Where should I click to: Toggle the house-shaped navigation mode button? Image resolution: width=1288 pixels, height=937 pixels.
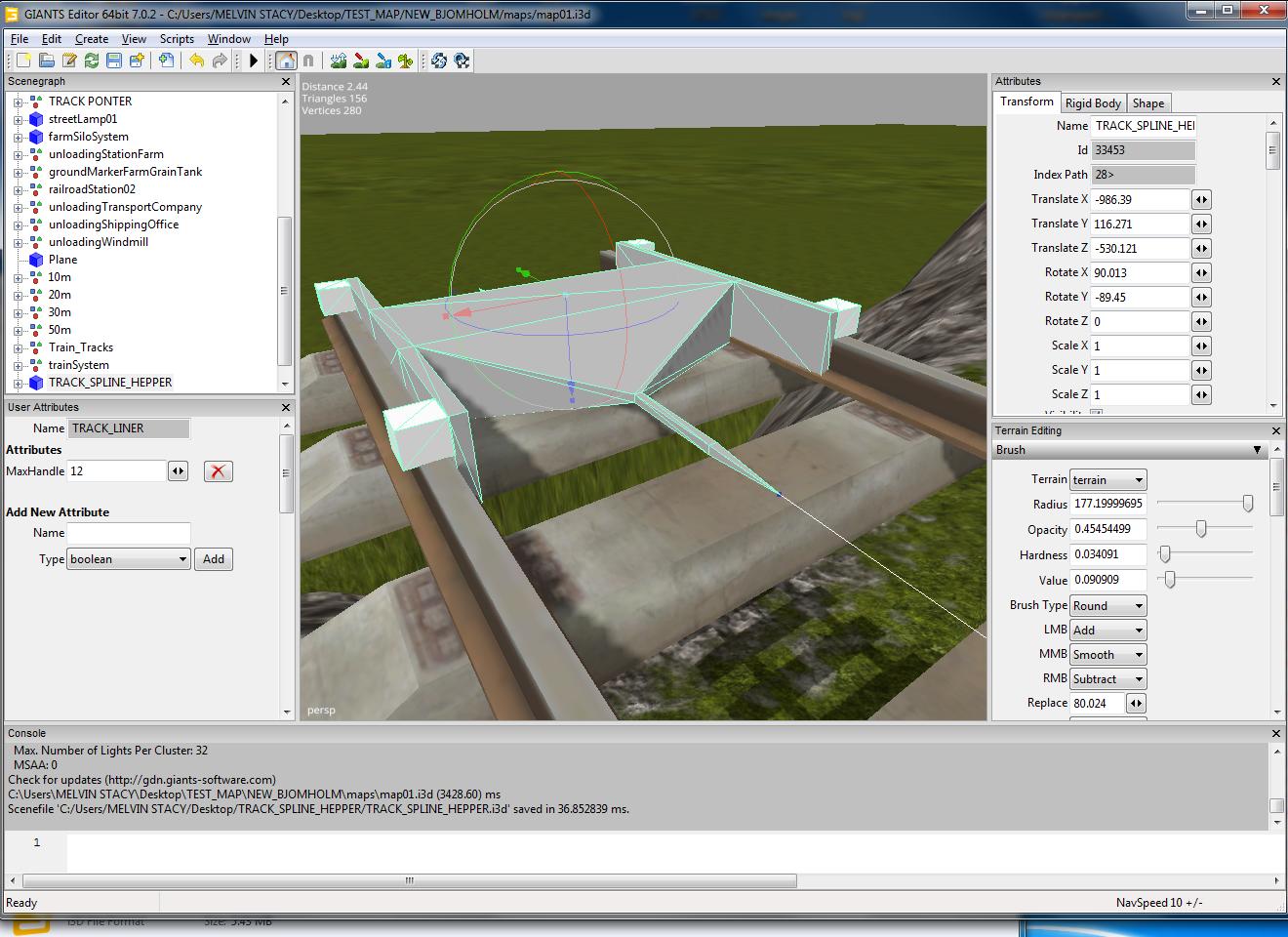[x=286, y=61]
